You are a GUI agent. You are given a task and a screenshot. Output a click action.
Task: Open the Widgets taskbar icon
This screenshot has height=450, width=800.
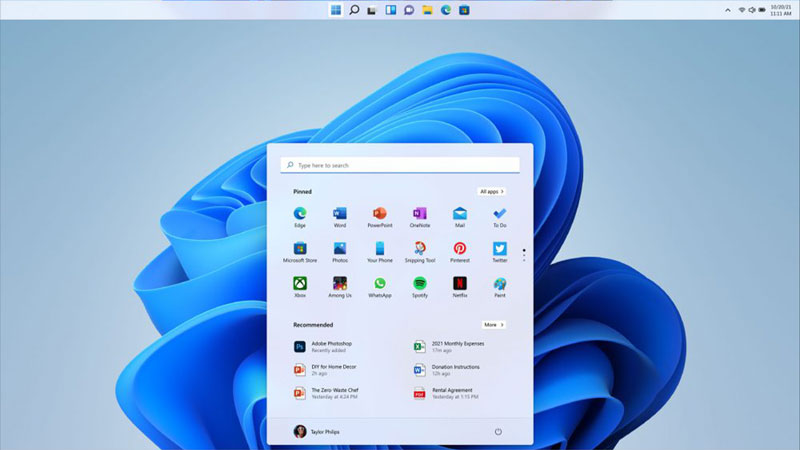point(391,10)
